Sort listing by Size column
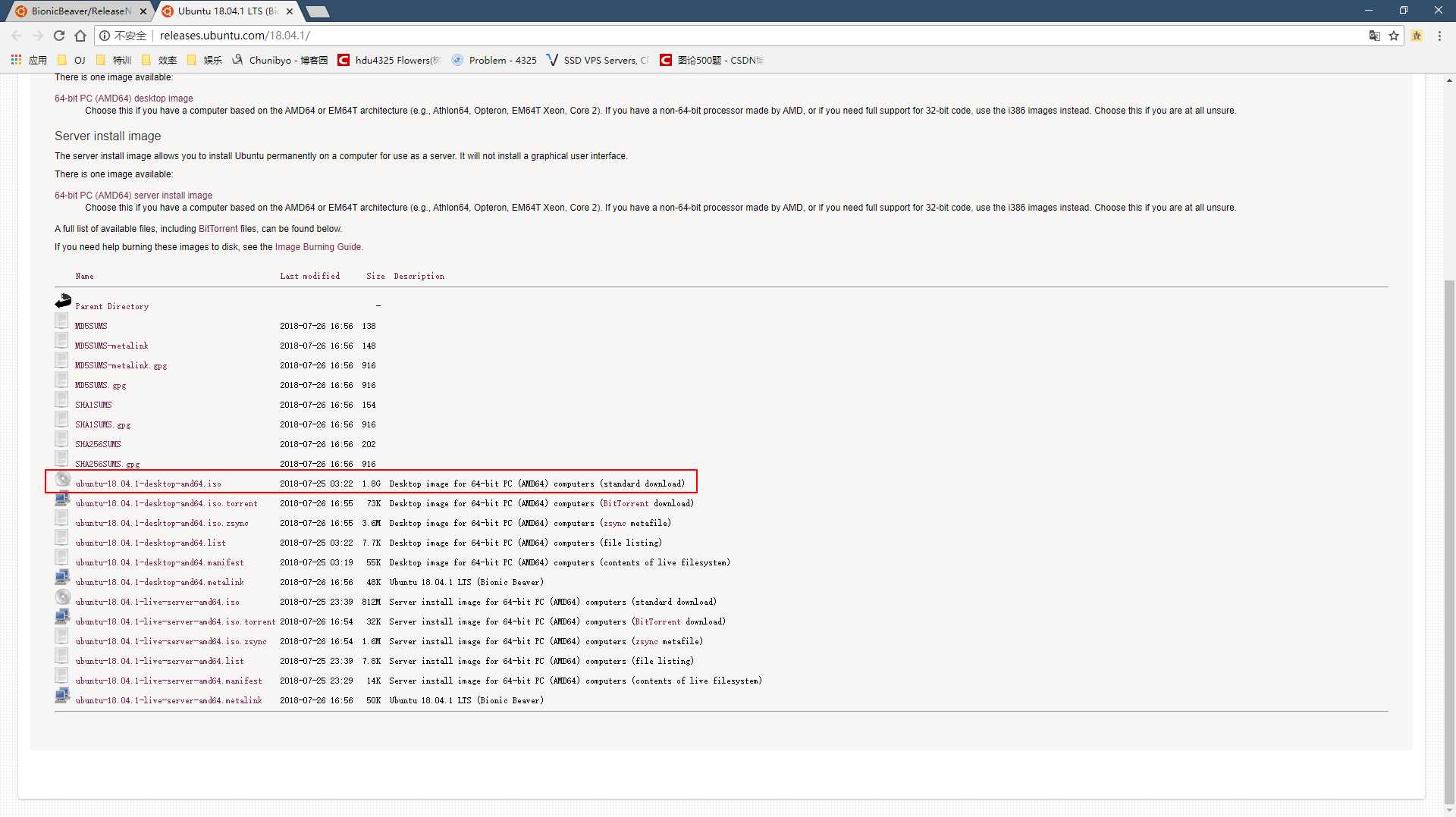Viewport: 1456px width, 817px height. coord(375,276)
